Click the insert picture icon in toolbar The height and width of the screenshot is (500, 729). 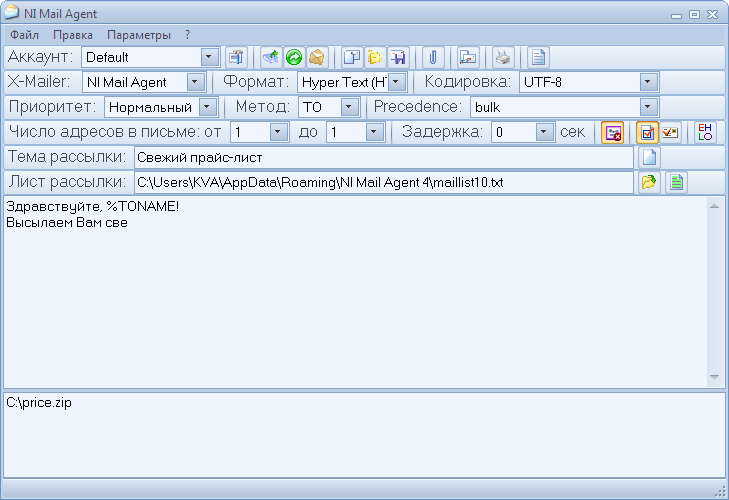pos(468,57)
